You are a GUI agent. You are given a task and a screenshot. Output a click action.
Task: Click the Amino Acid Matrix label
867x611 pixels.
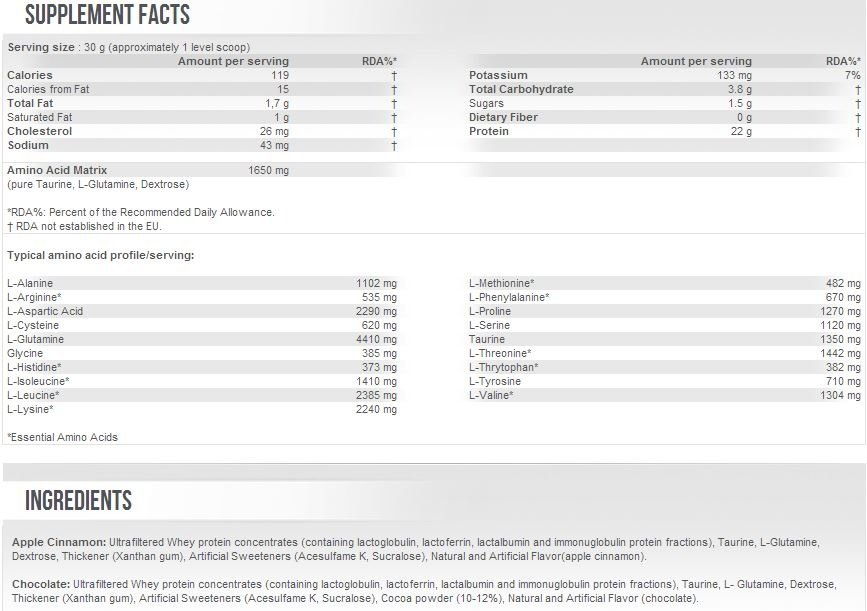(57, 170)
